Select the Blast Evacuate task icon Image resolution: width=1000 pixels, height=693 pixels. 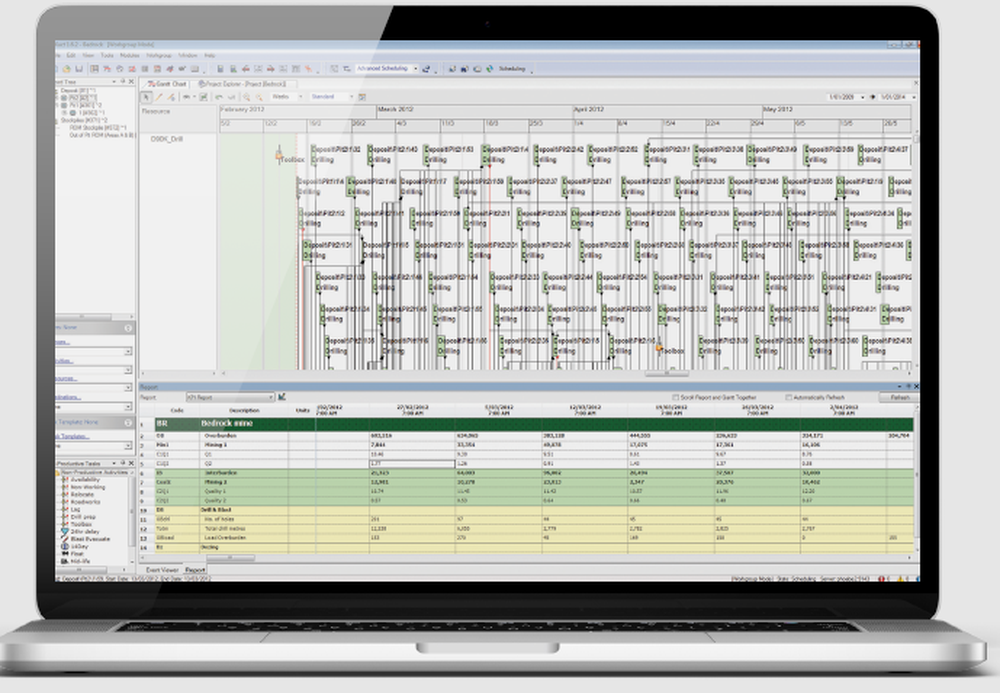tap(64, 539)
